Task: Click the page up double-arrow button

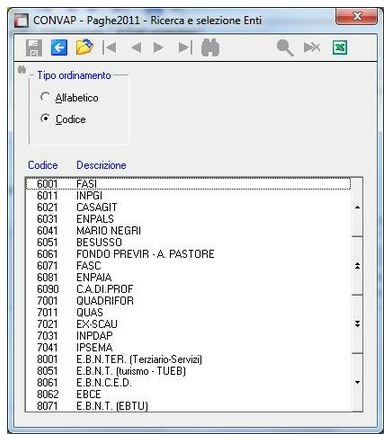Action: 357,266
